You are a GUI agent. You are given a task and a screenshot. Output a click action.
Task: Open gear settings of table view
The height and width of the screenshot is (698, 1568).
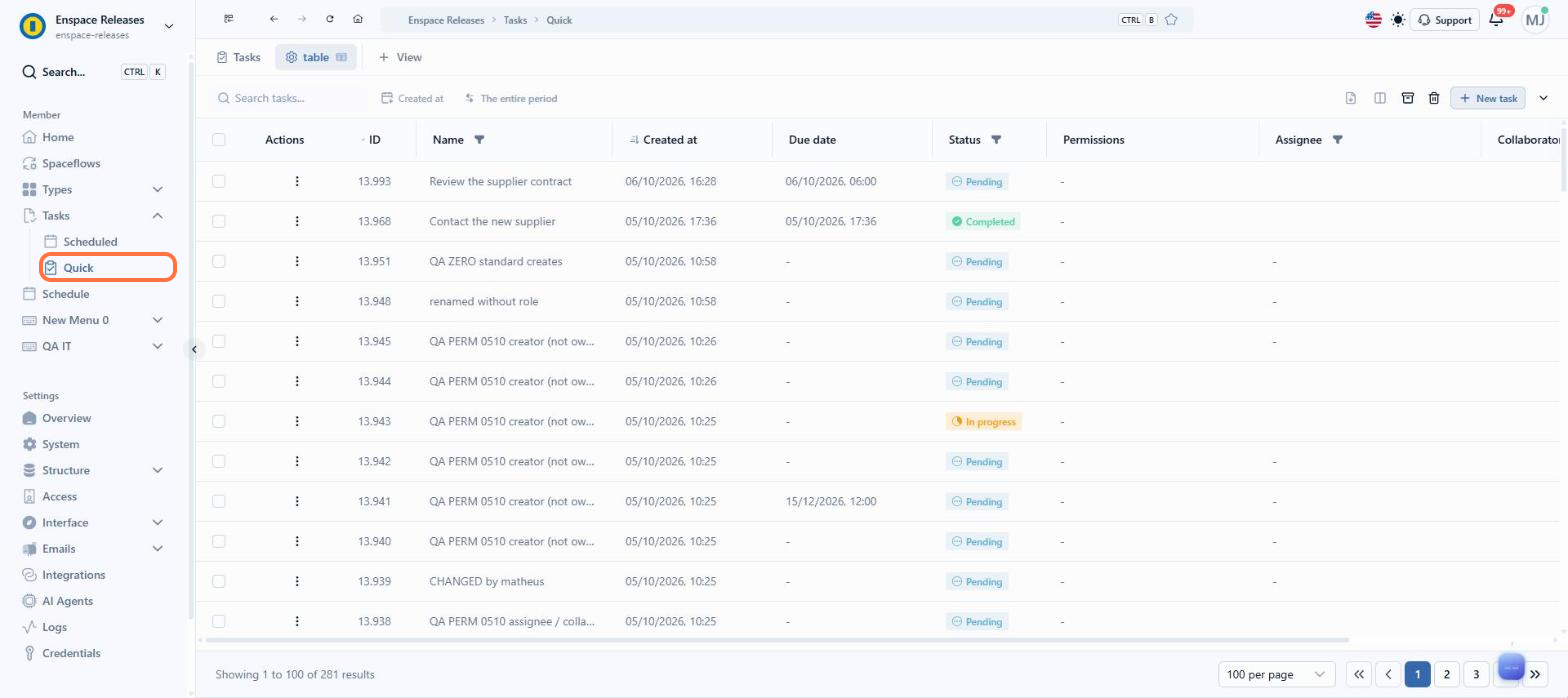click(291, 57)
